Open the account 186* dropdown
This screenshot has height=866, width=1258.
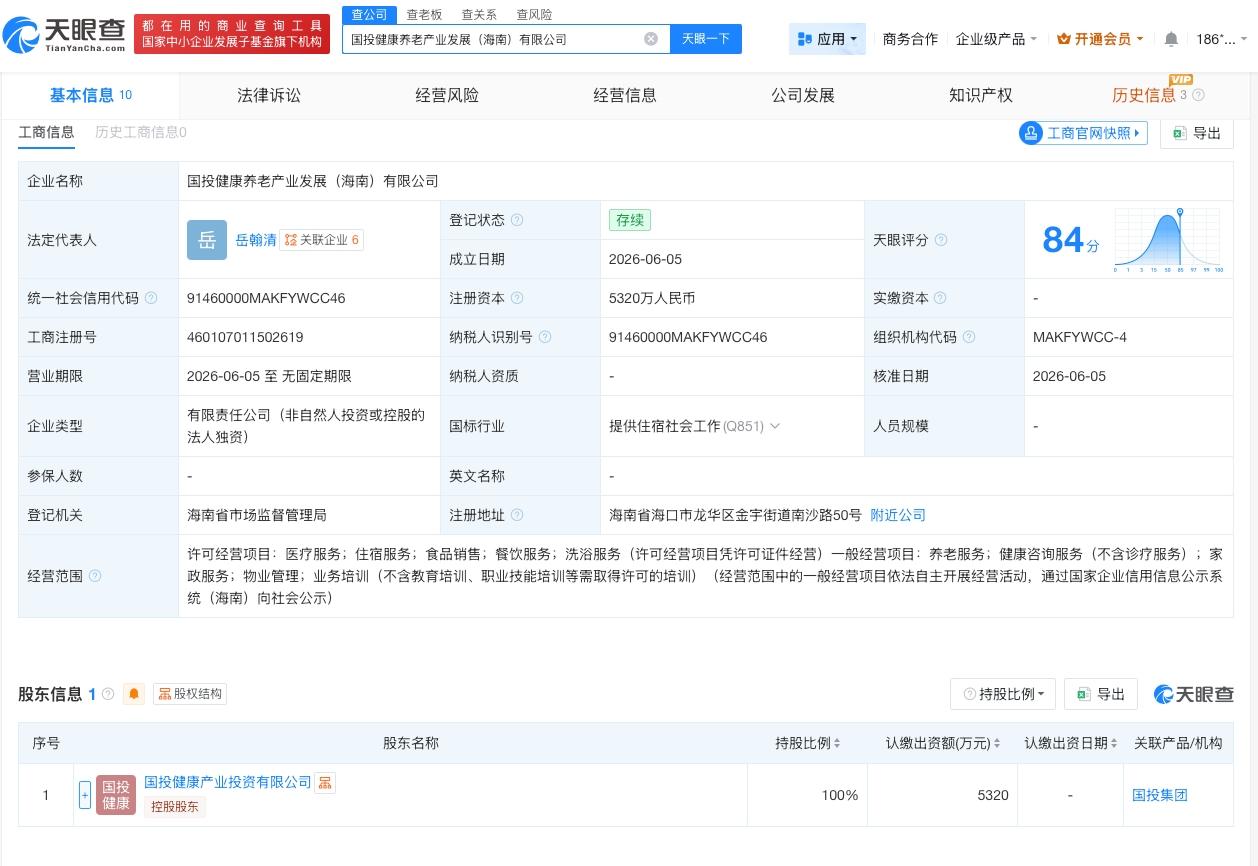[1222, 39]
